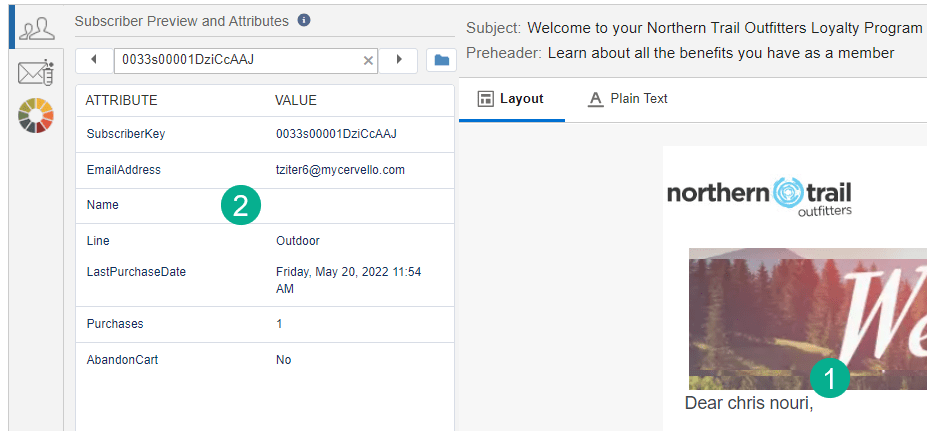Click the "Dear chris nouri" greeting text
927x431 pixels.
pyautogui.click(x=748, y=404)
